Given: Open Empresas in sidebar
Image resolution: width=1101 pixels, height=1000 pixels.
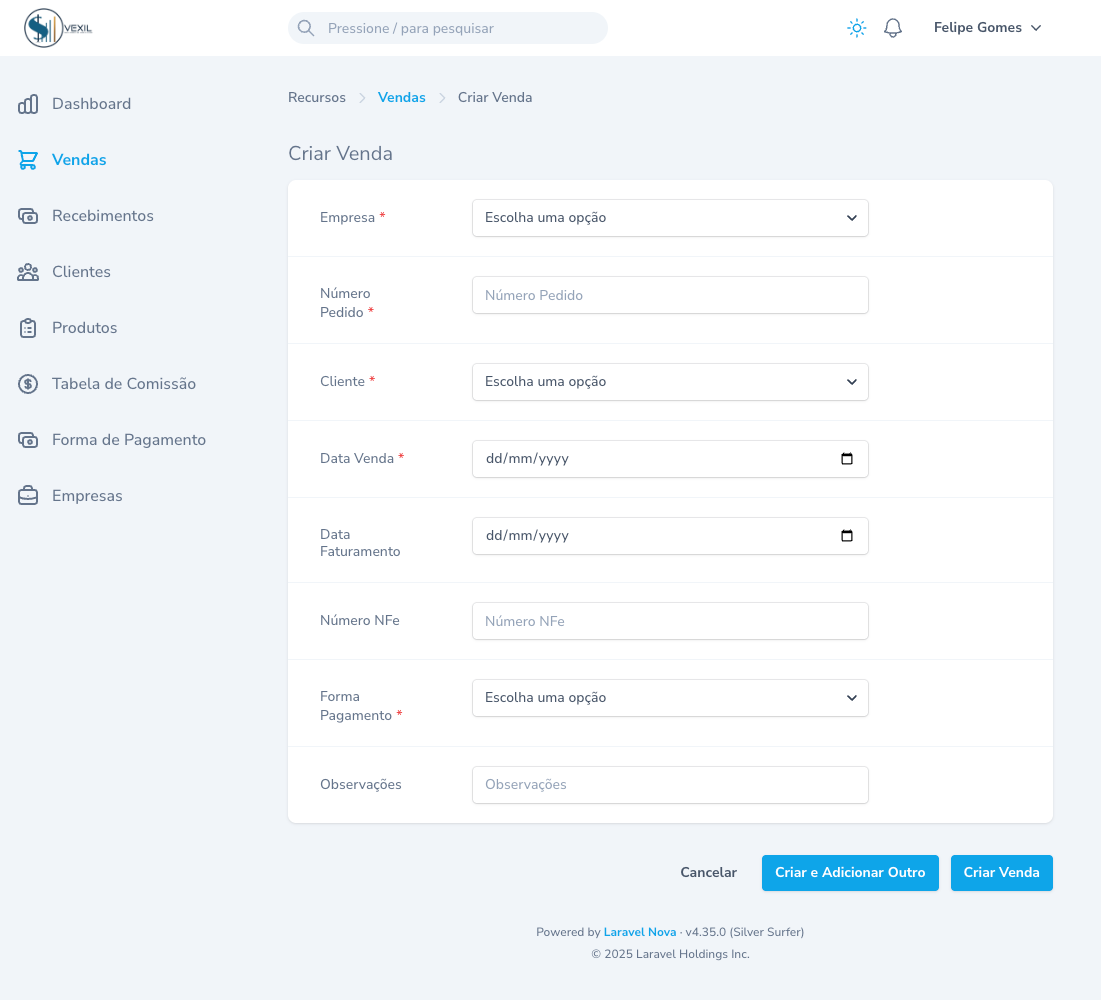Looking at the screenshot, I should (x=87, y=496).
